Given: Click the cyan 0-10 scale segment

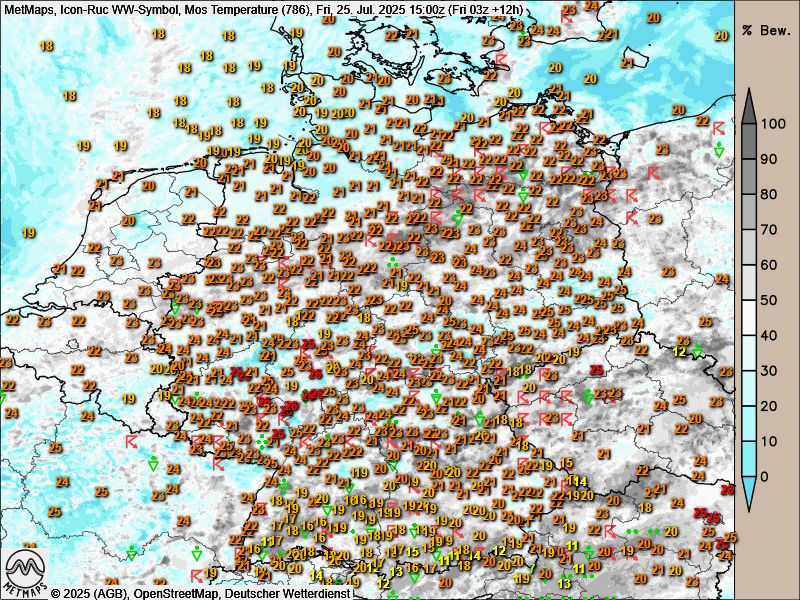Looking at the screenshot, I should (x=749, y=458).
